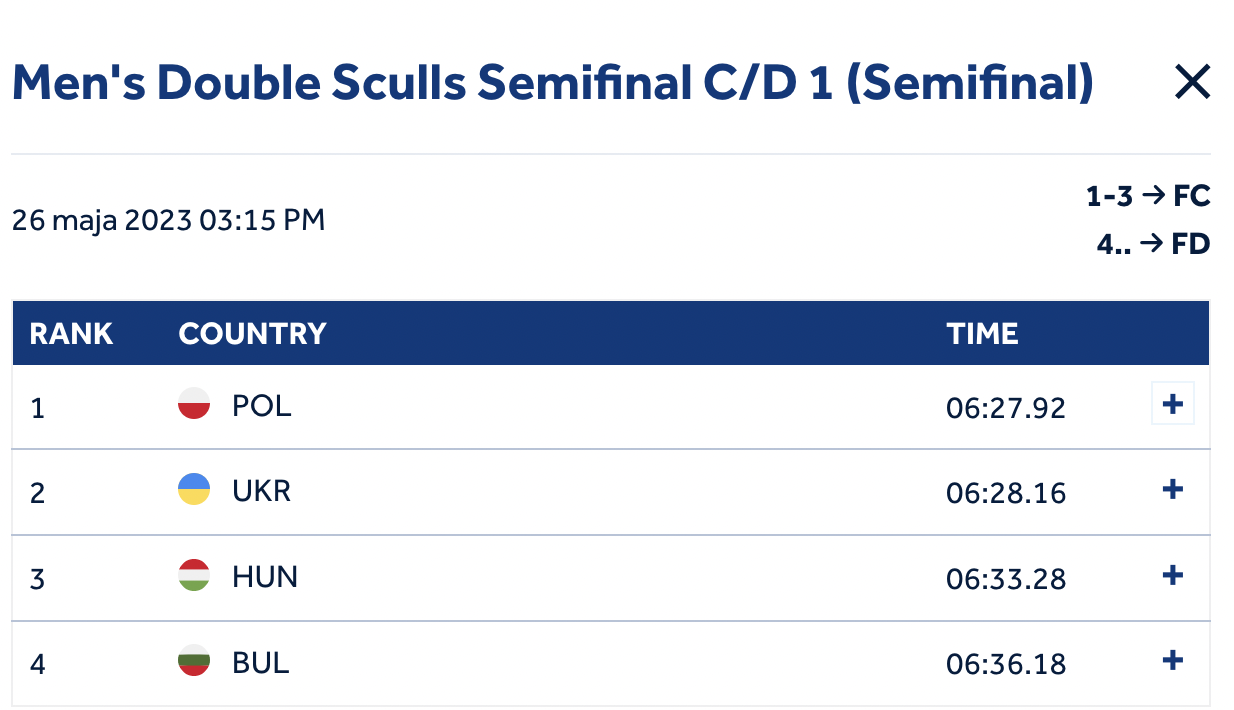
Task: Sort by the COUNTRY column header
Action: pos(253,334)
